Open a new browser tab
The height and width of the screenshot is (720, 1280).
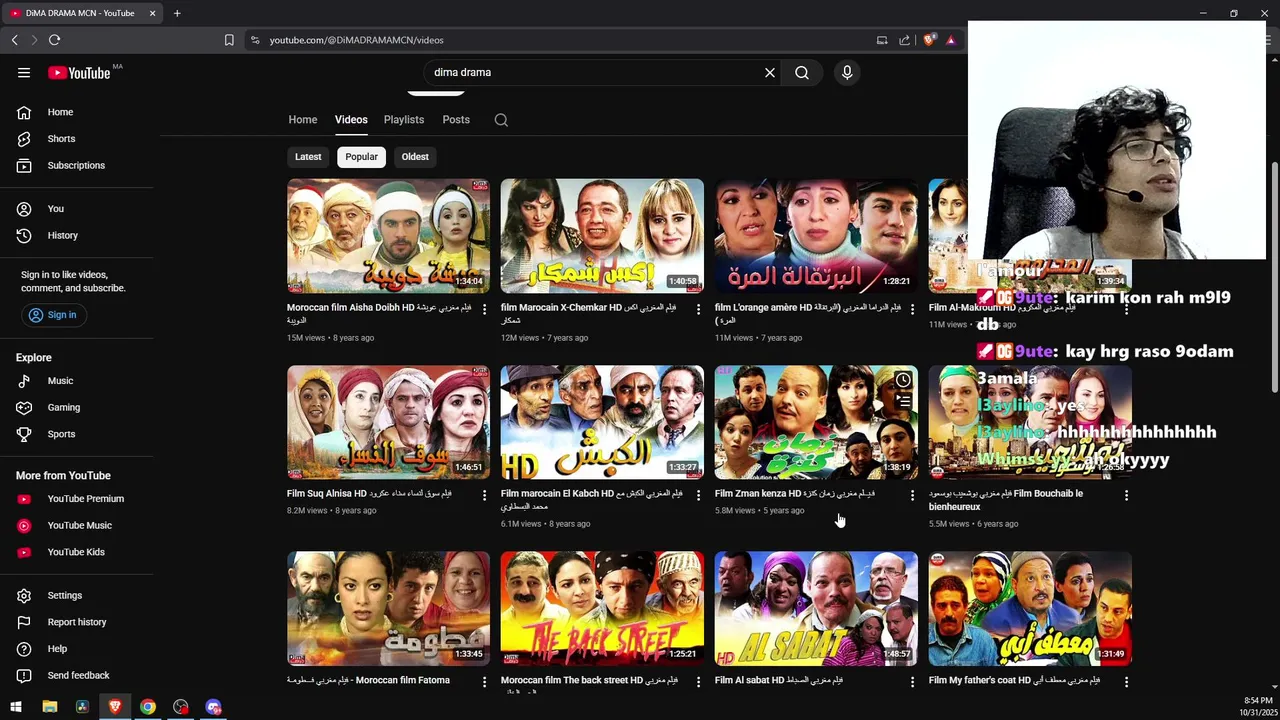click(177, 13)
